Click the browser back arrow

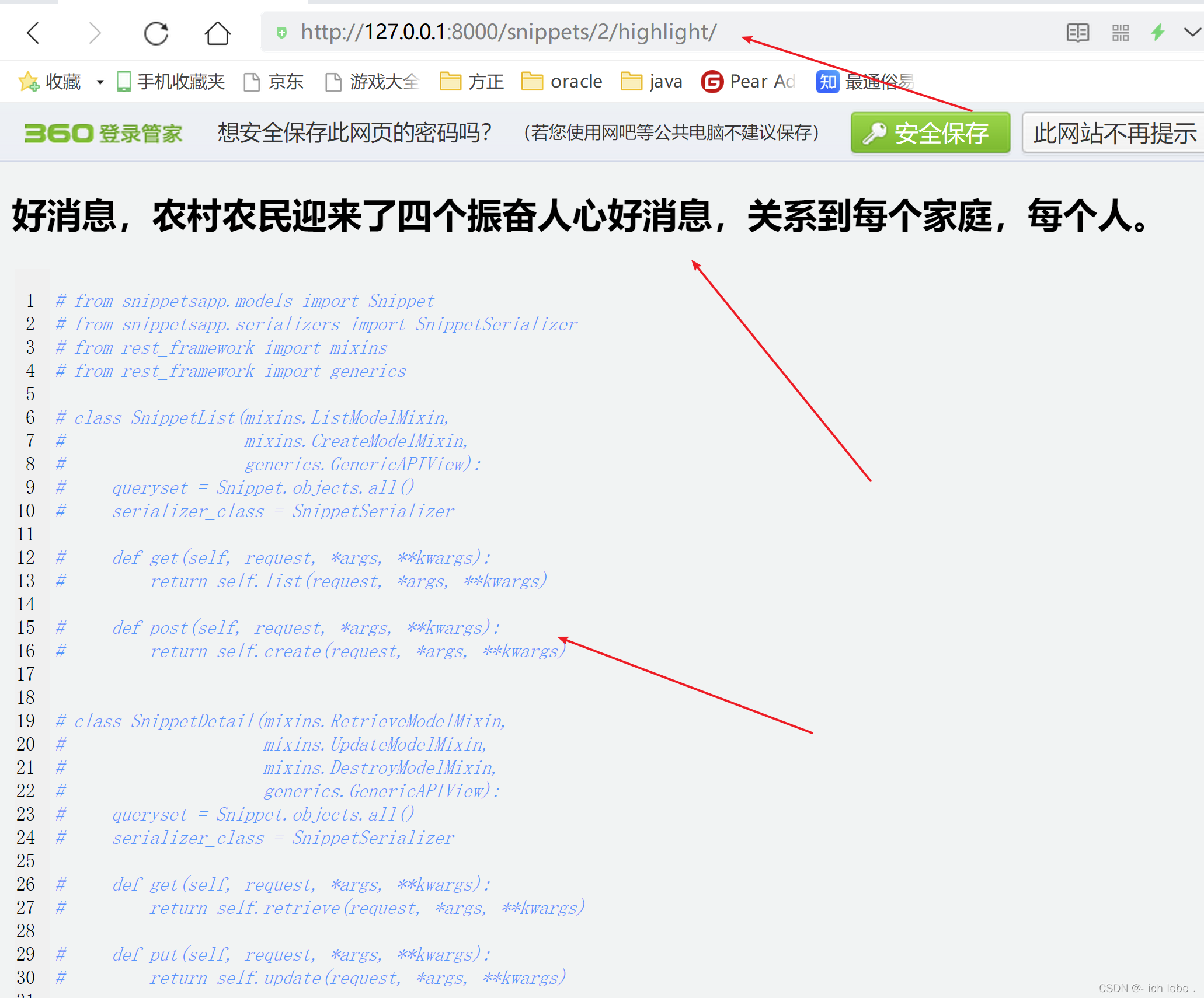coord(34,33)
